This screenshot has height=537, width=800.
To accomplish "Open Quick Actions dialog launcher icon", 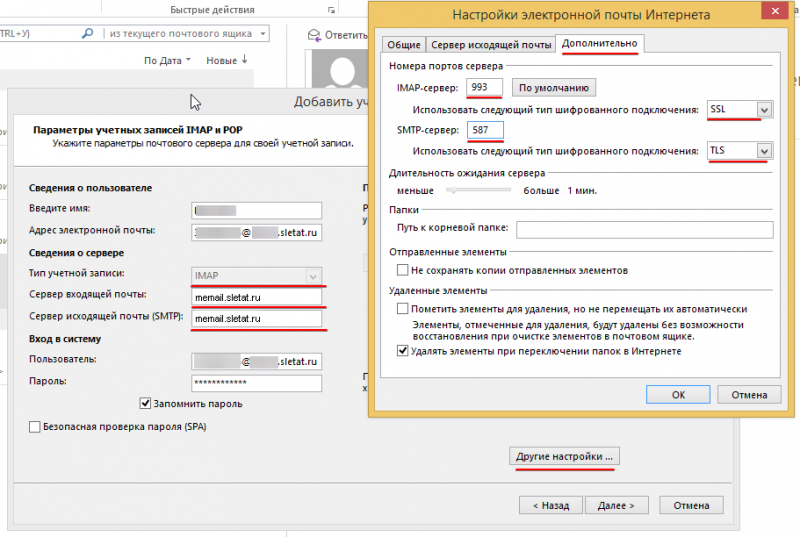I will tap(331, 10).
